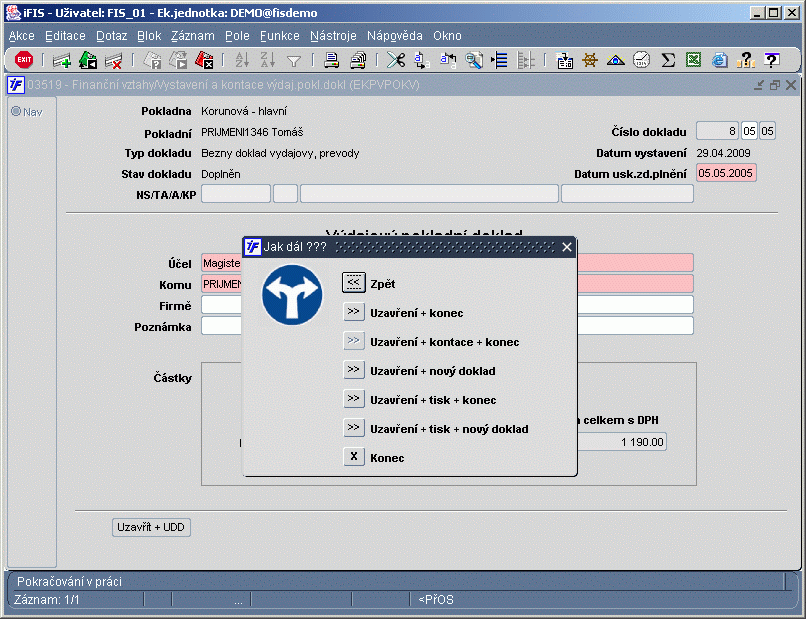Click the Poznámka input field
Viewport: 806px width, 619px height.
click(447, 326)
